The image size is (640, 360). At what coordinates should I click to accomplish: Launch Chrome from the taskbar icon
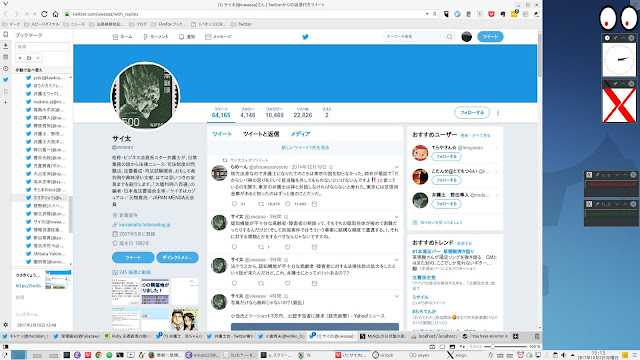point(98,355)
